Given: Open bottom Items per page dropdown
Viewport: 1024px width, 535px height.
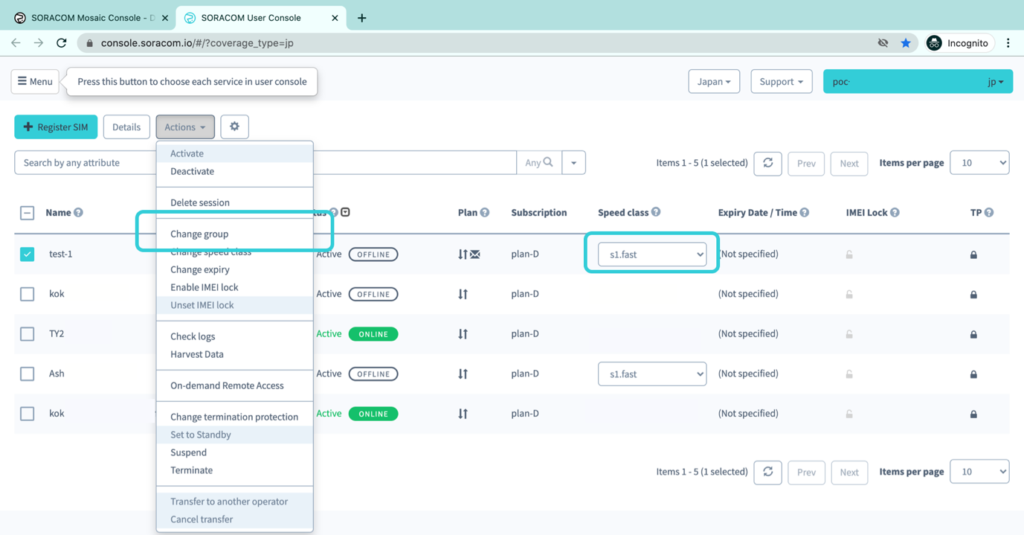Looking at the screenshot, I should coord(980,472).
